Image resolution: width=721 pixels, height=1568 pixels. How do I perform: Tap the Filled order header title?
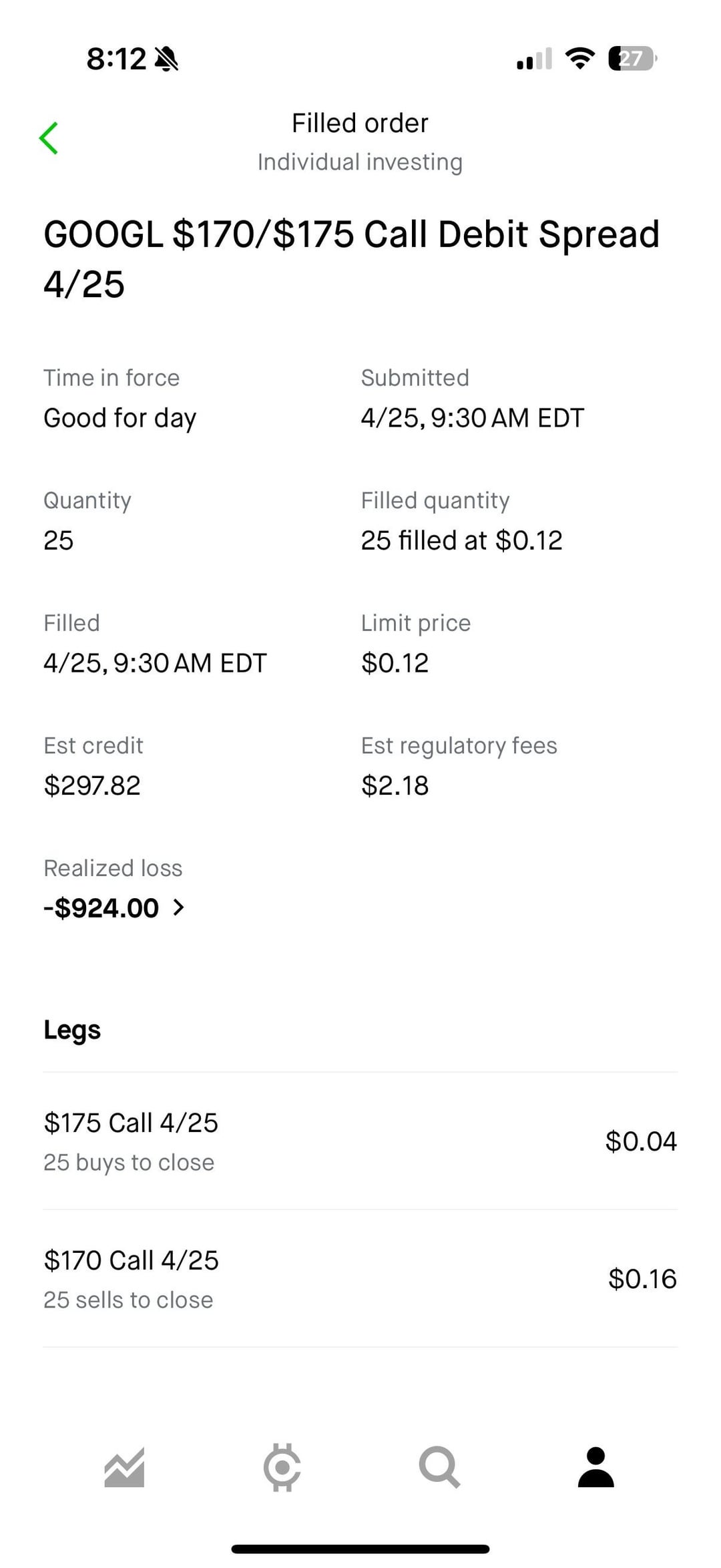coord(360,123)
